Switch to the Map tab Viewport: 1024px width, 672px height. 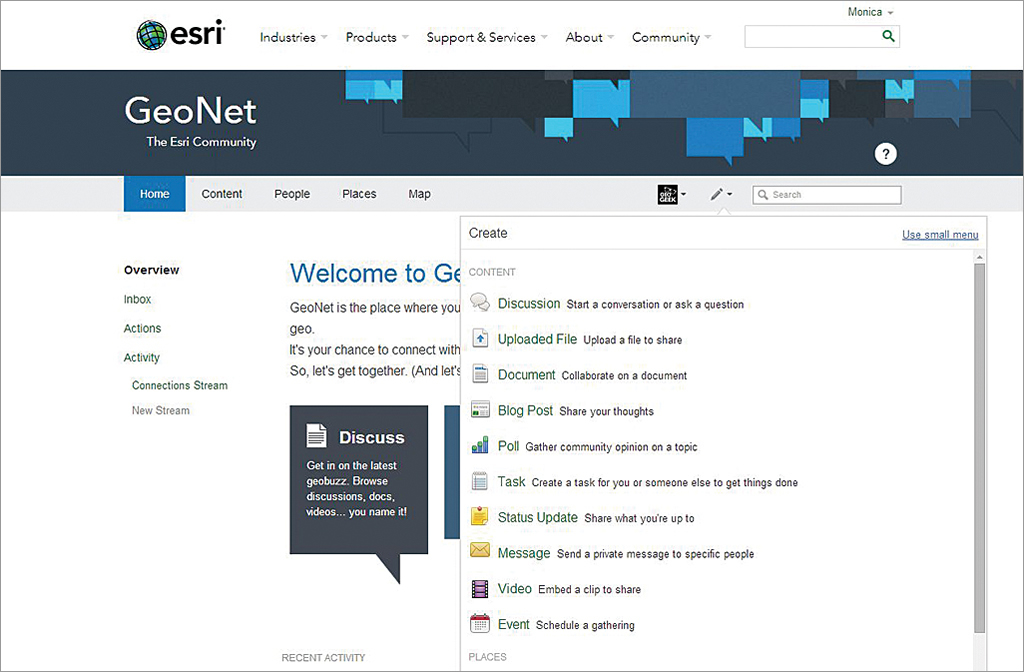[419, 194]
